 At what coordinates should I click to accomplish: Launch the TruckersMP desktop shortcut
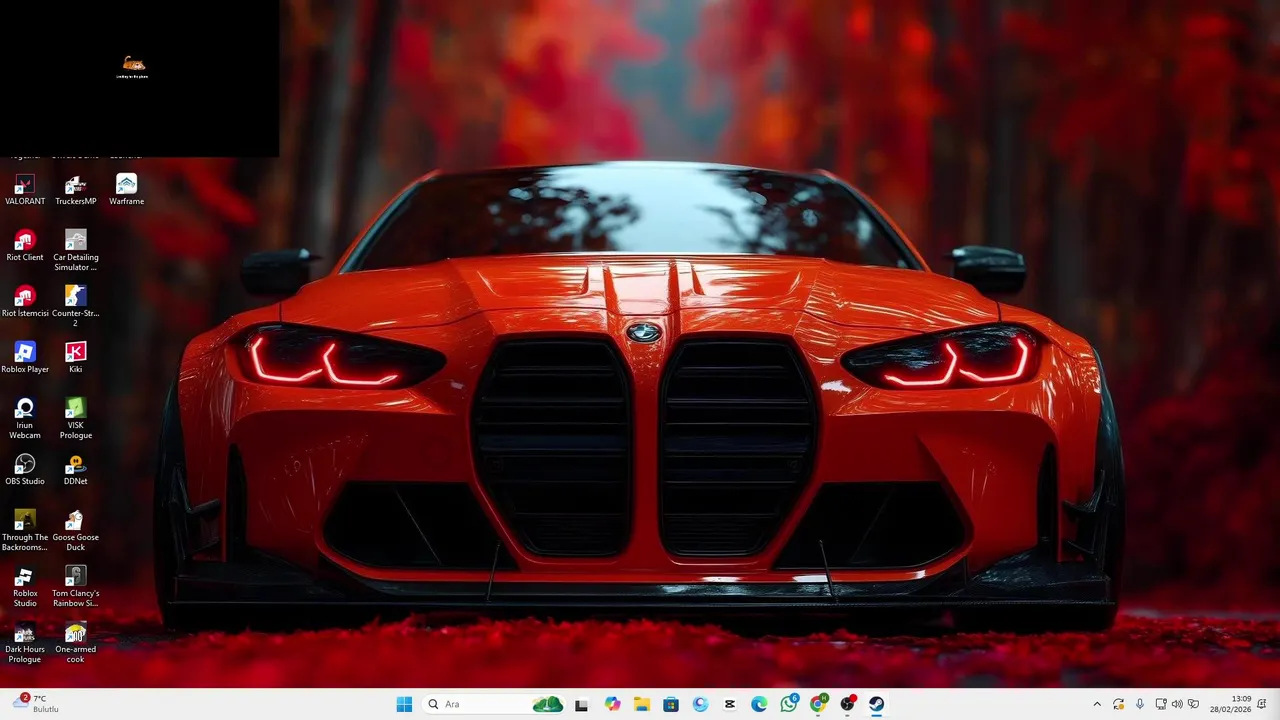75,189
